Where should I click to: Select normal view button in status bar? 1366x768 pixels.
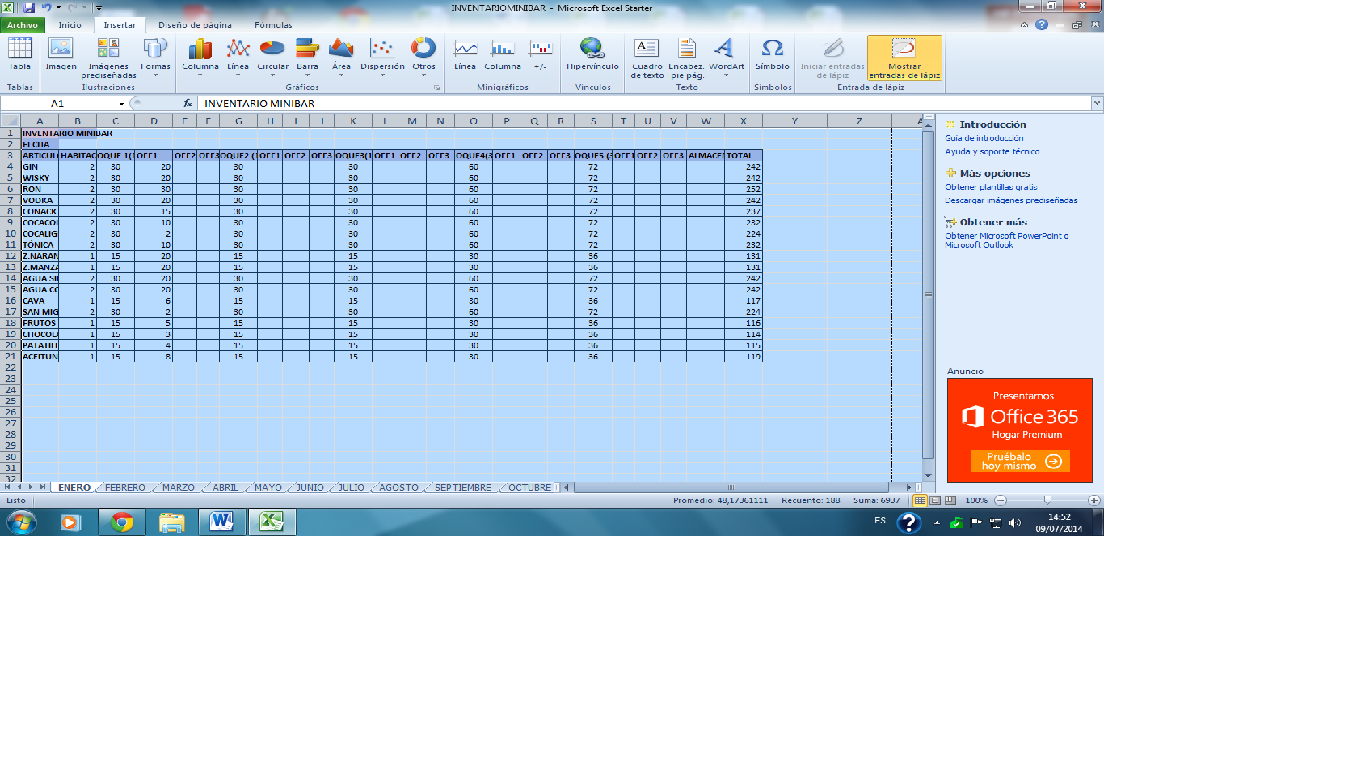pyautogui.click(x=921, y=500)
